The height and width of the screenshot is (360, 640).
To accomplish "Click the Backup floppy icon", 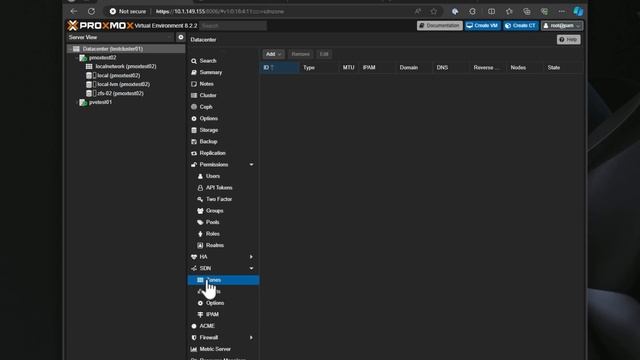I will click(194, 141).
